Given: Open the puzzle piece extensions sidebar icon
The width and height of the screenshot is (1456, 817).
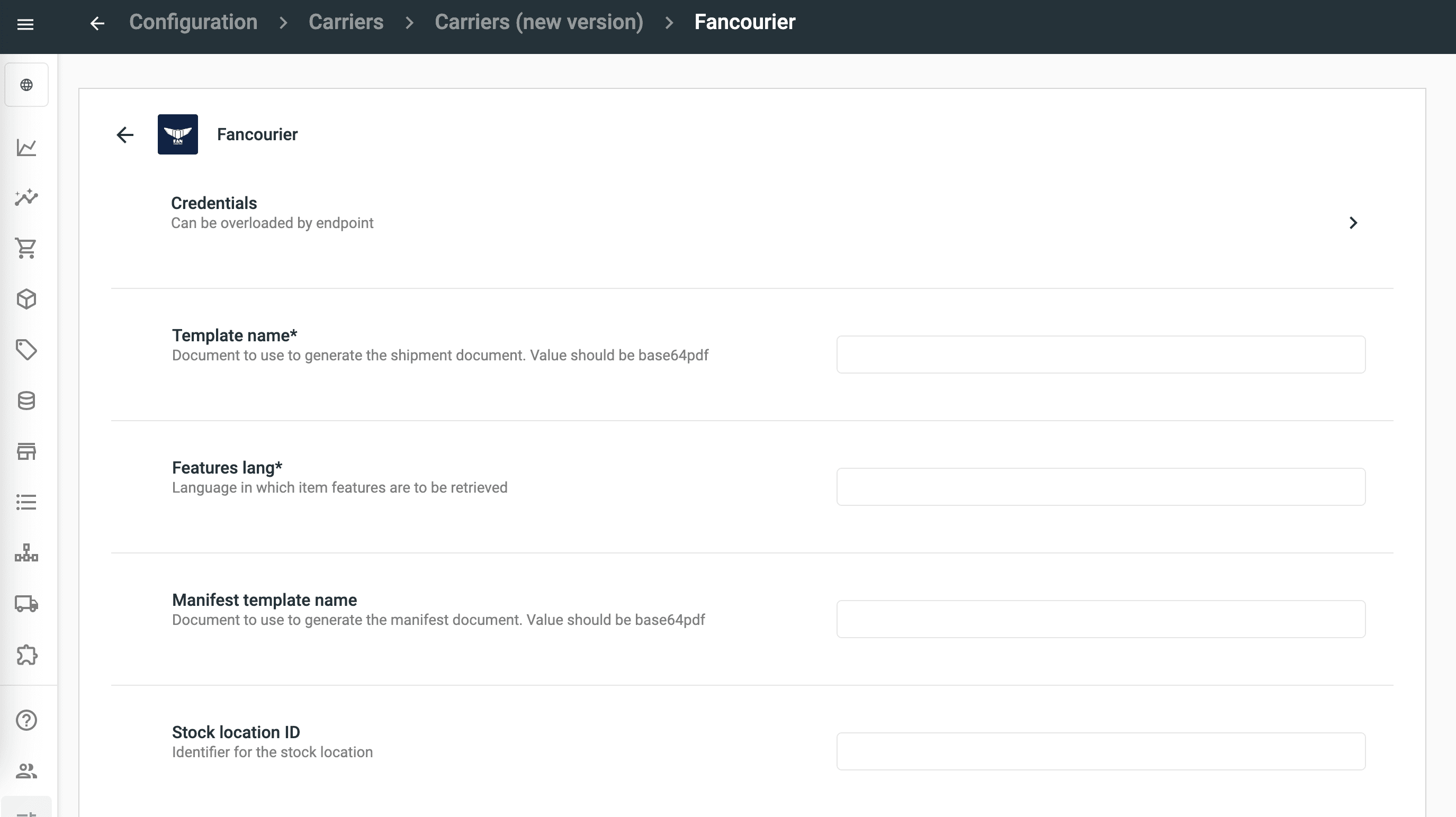Looking at the screenshot, I should click(x=26, y=655).
